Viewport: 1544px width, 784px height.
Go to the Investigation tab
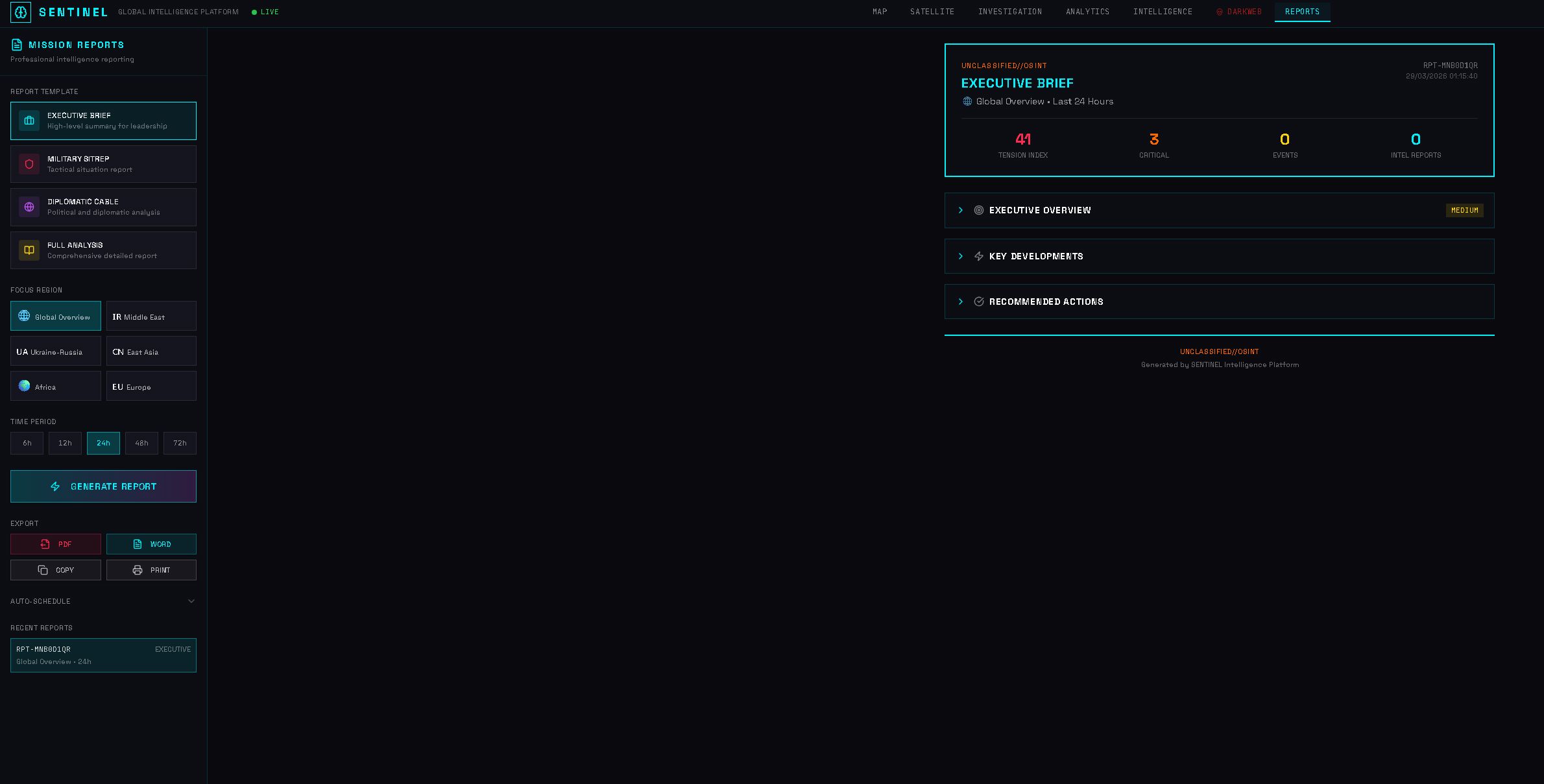pos(1010,12)
